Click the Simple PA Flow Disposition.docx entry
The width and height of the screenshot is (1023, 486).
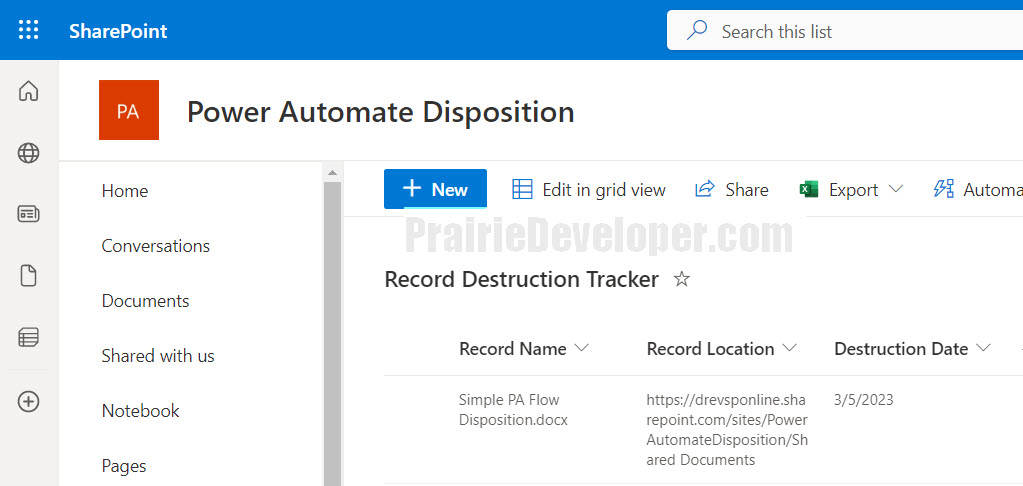point(513,410)
